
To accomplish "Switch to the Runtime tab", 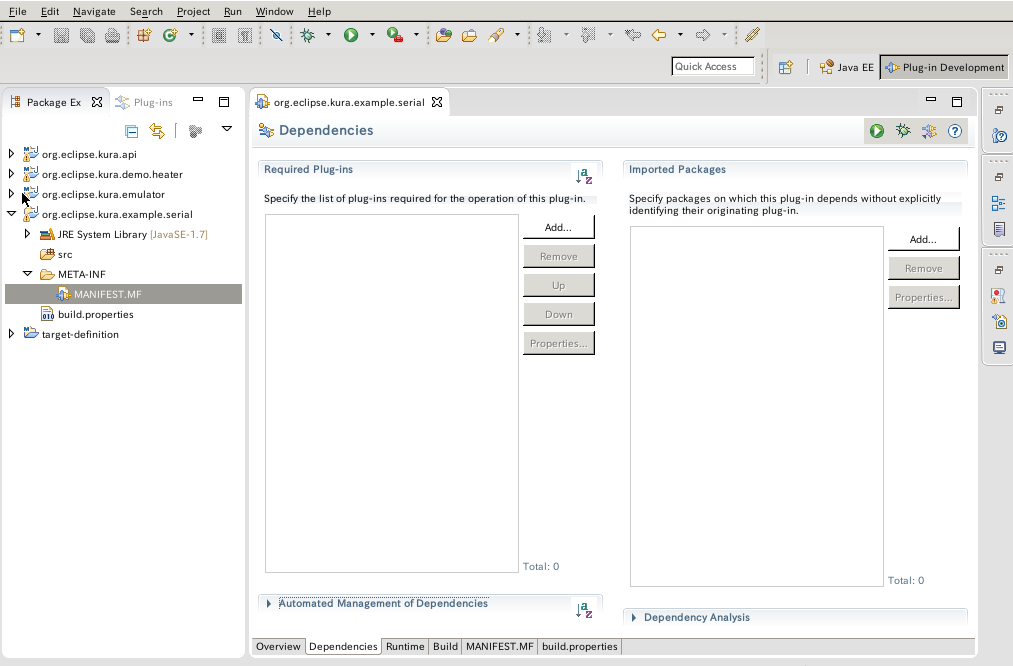I will pos(405,647).
